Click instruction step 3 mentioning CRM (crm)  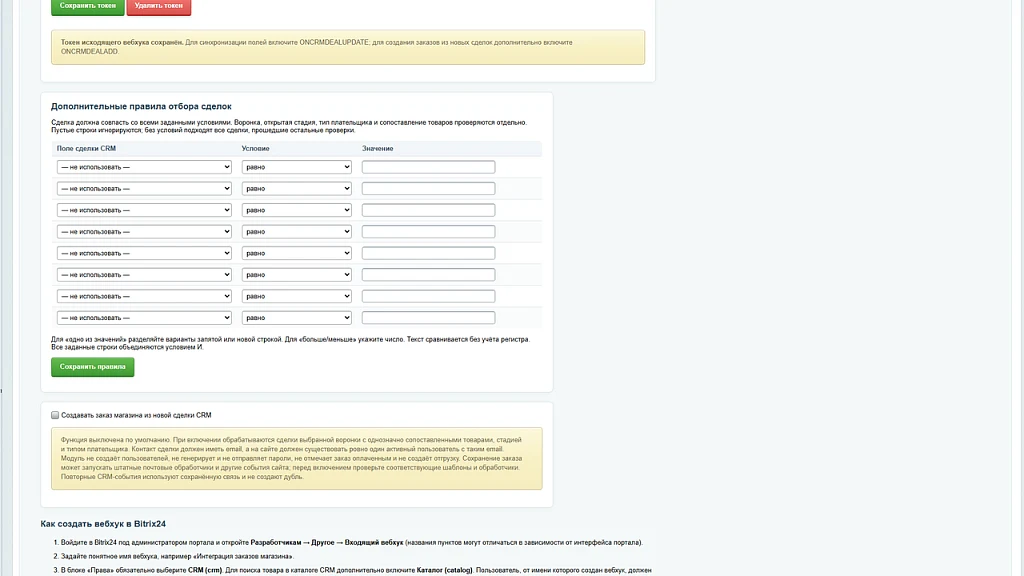356,571
